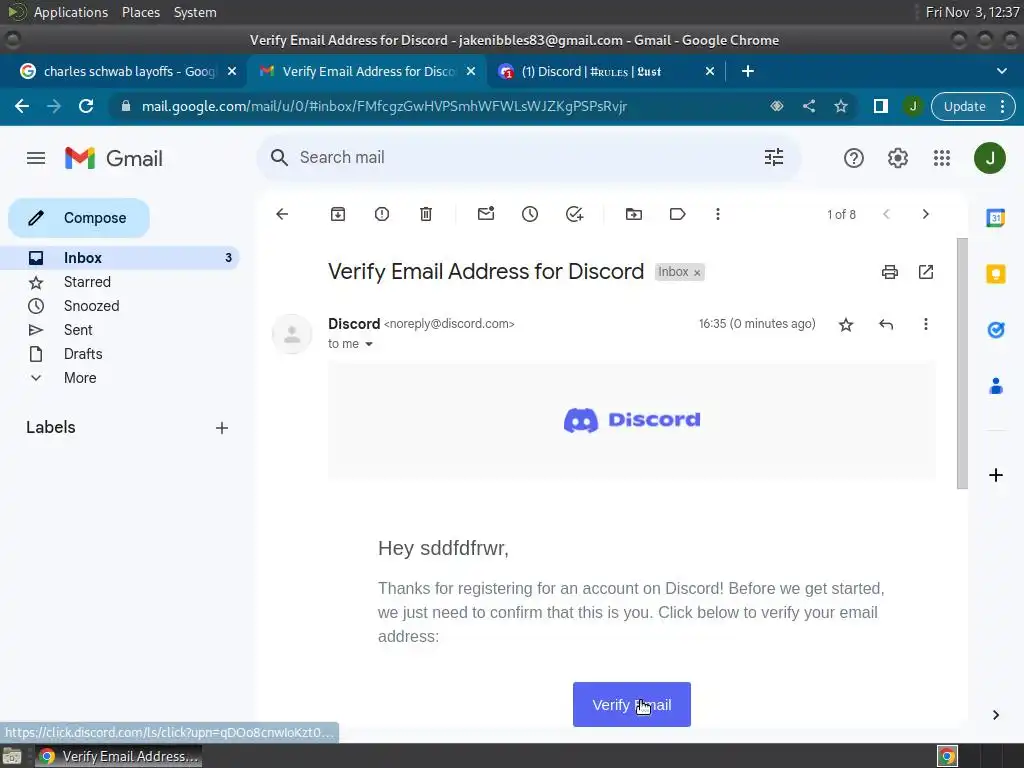Click the Compose button
This screenshot has height=768, width=1024.
point(79,218)
